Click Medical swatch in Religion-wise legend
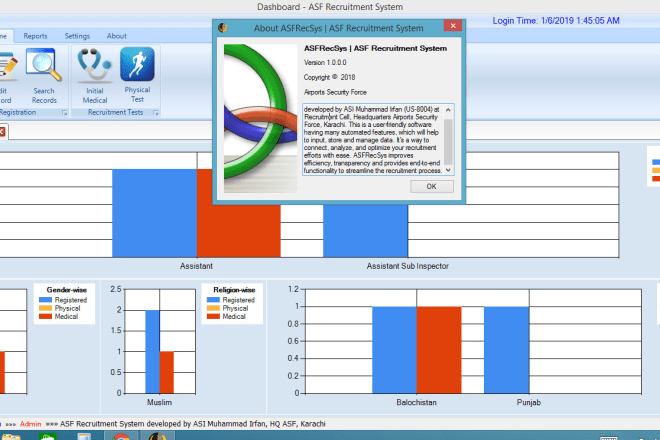The width and height of the screenshot is (660, 440). point(213,316)
